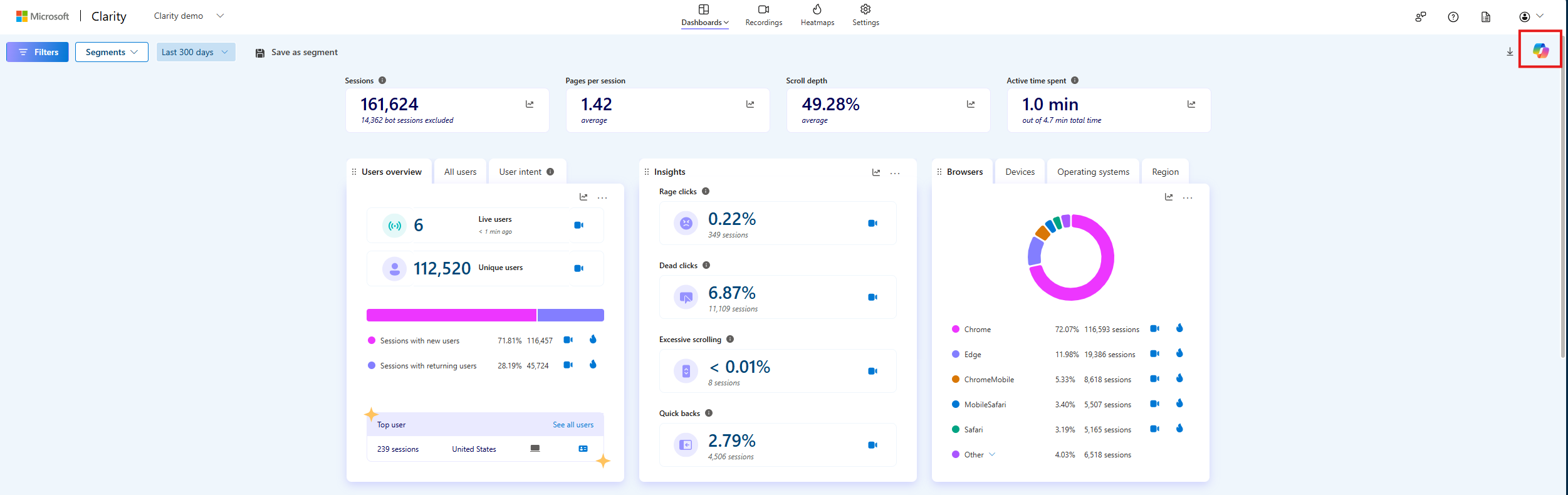The height and width of the screenshot is (495, 1568).
Task: Open trend chart for Sessions card
Action: (x=530, y=104)
